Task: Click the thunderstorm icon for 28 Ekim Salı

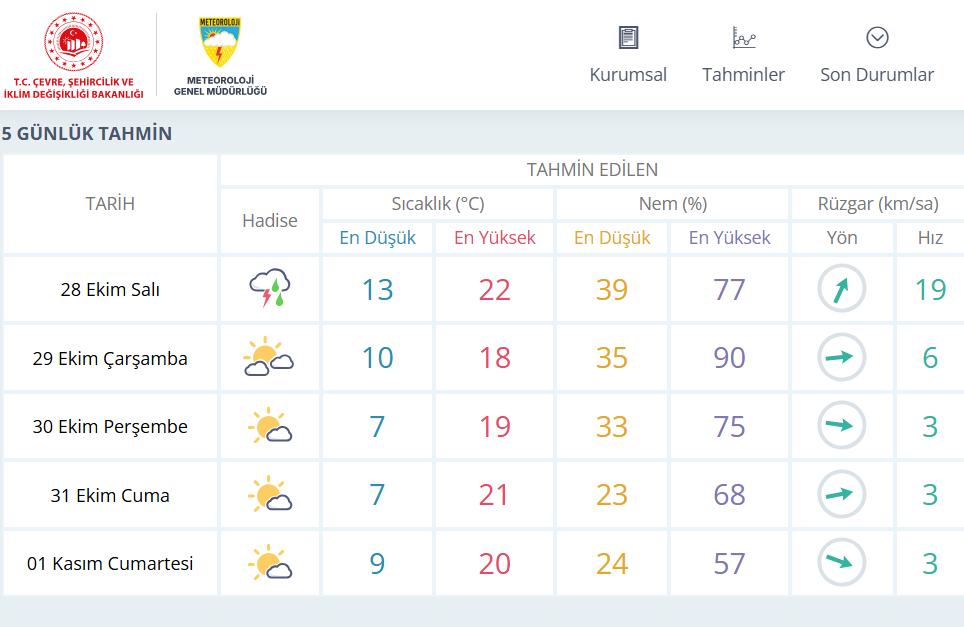Action: [270, 289]
